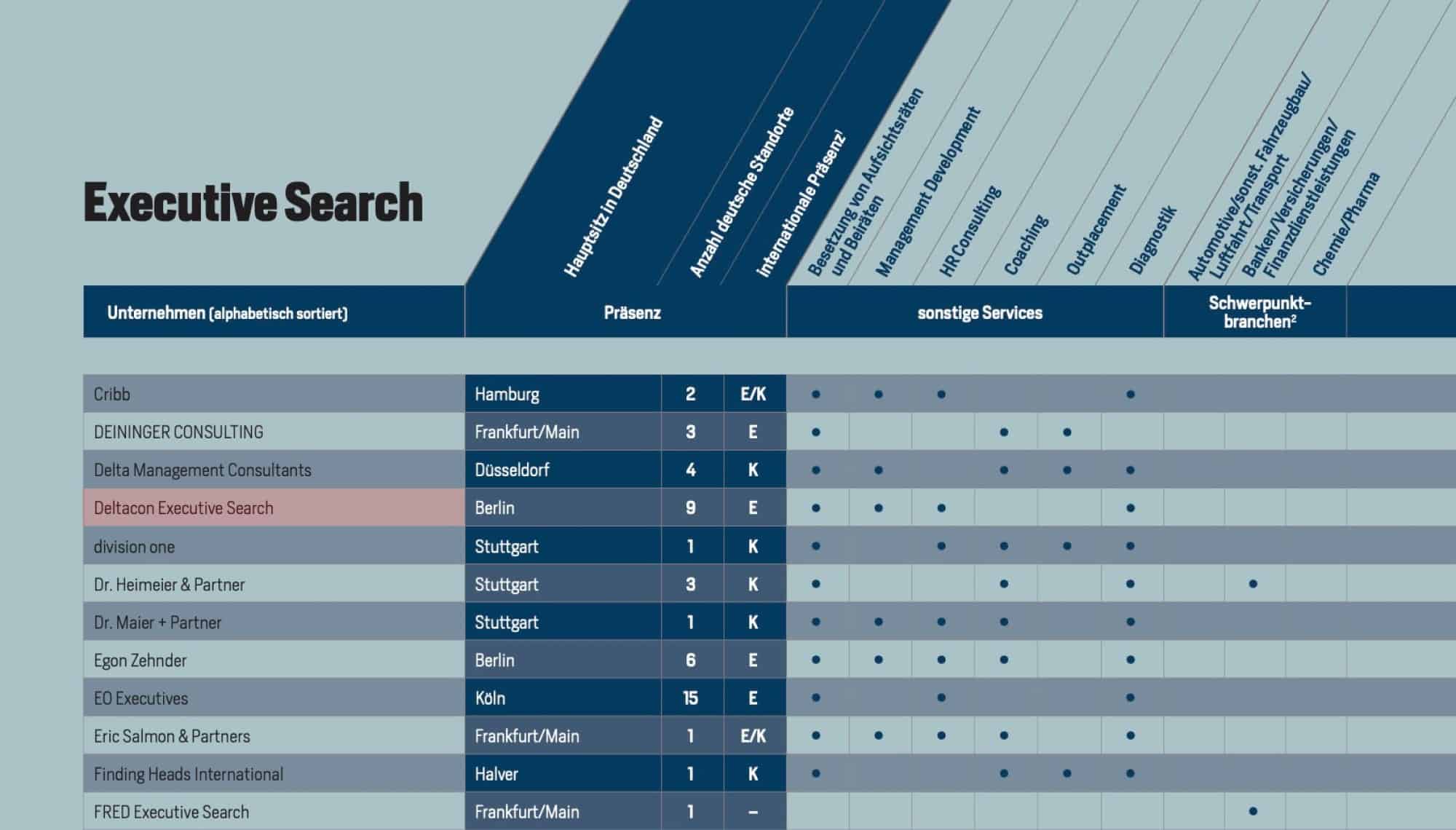1456x830 pixels.
Task: Click the sonstige Services header
Action: coord(979,313)
